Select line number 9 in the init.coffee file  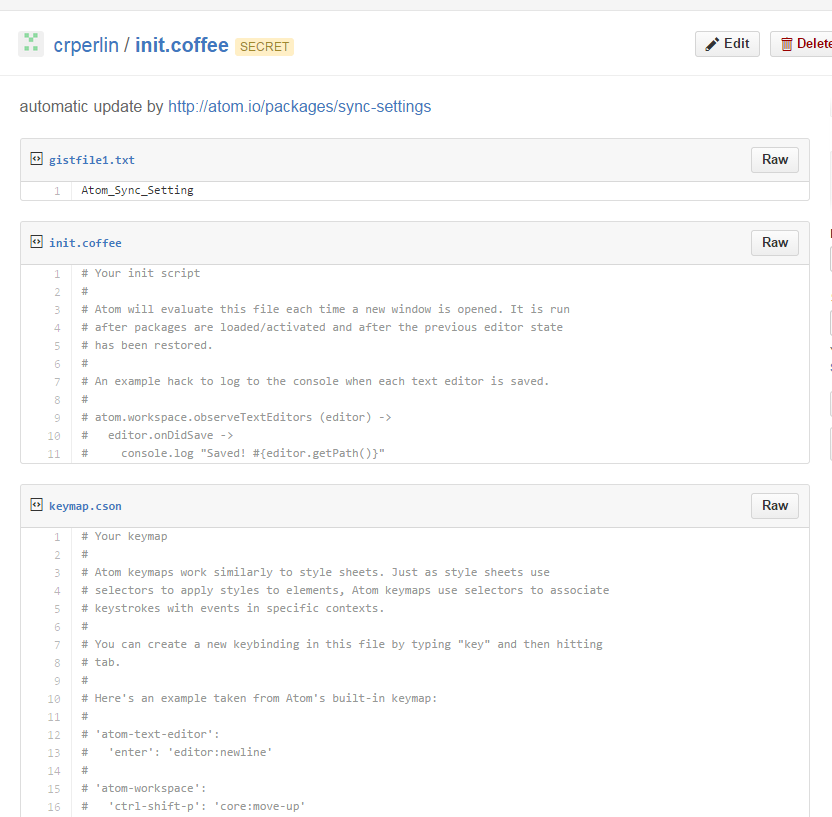click(57, 418)
